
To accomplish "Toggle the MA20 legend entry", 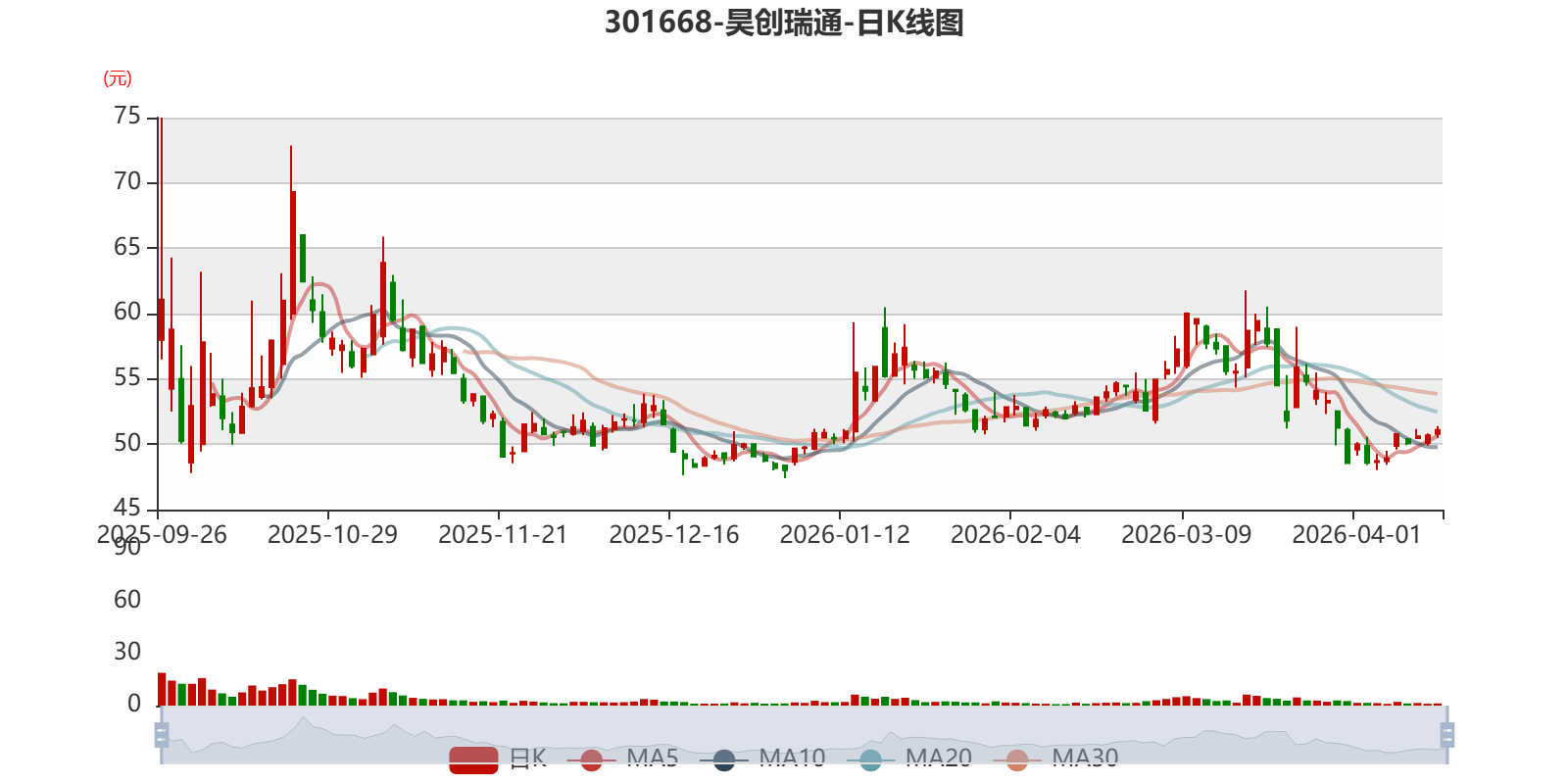I will (x=908, y=759).
